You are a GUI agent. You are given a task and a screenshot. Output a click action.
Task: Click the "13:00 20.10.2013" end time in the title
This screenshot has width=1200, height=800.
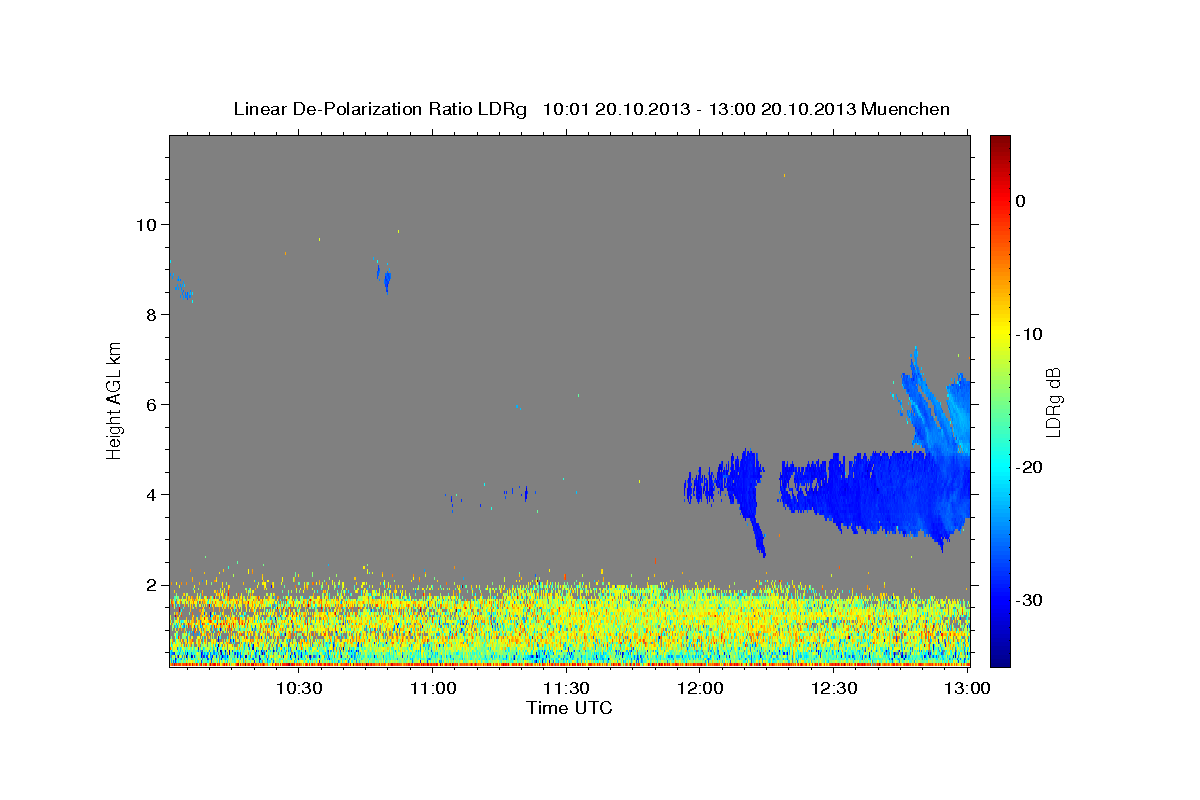tap(781, 109)
